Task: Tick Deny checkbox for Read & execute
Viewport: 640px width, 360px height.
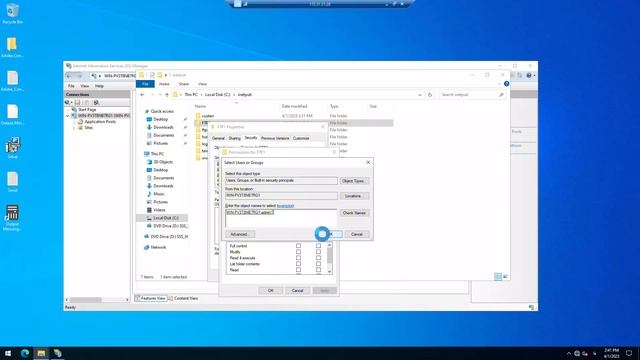Action: click(x=318, y=258)
